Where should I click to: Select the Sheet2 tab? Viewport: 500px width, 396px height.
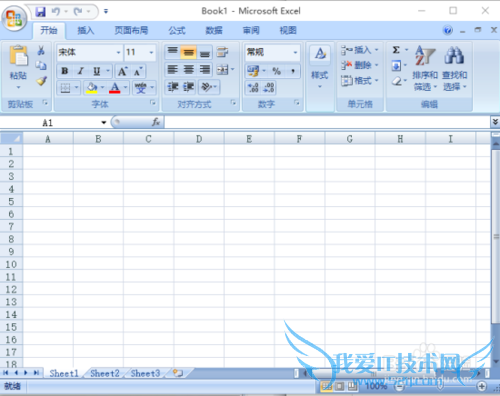[105, 373]
